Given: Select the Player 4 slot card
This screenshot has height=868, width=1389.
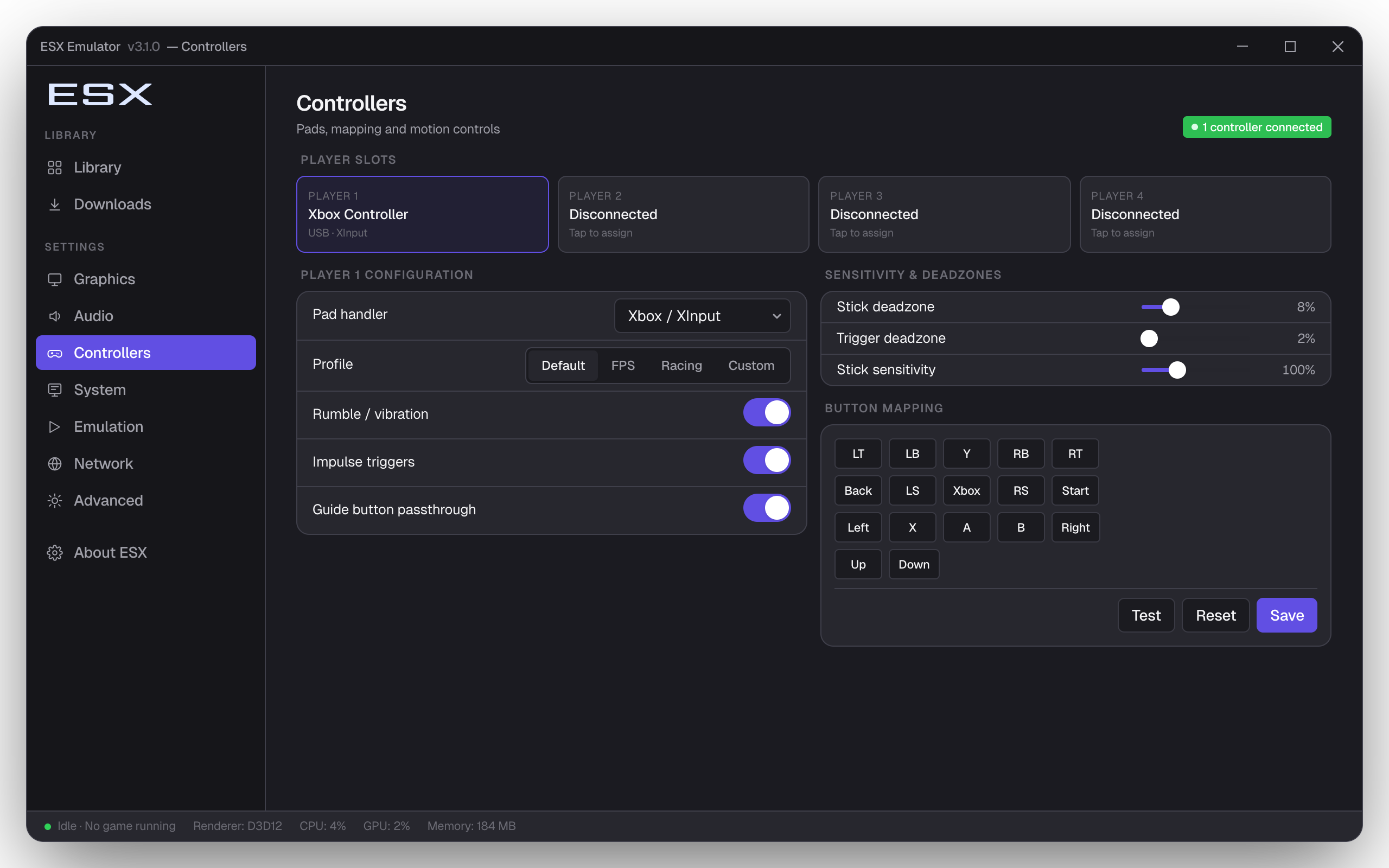Looking at the screenshot, I should [1205, 214].
